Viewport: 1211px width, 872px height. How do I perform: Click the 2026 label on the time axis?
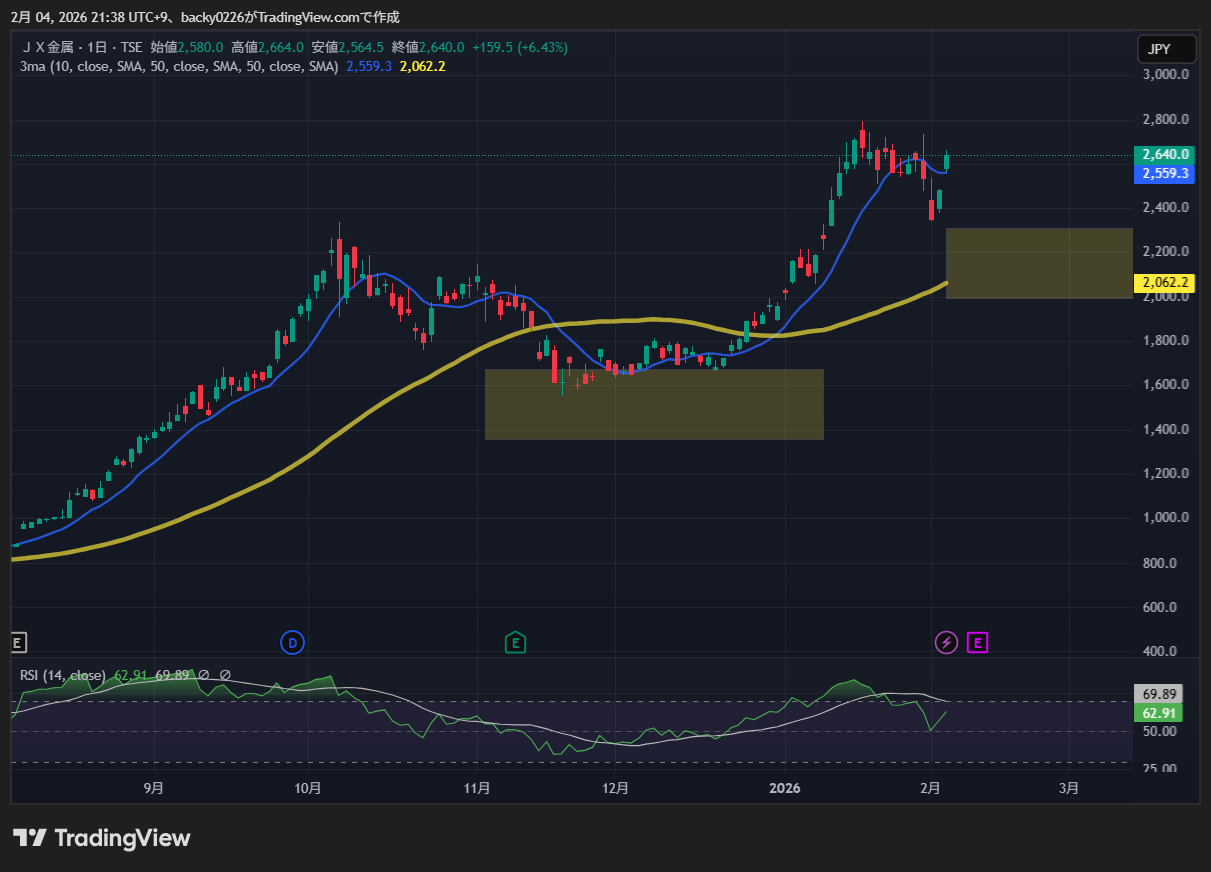[785, 788]
